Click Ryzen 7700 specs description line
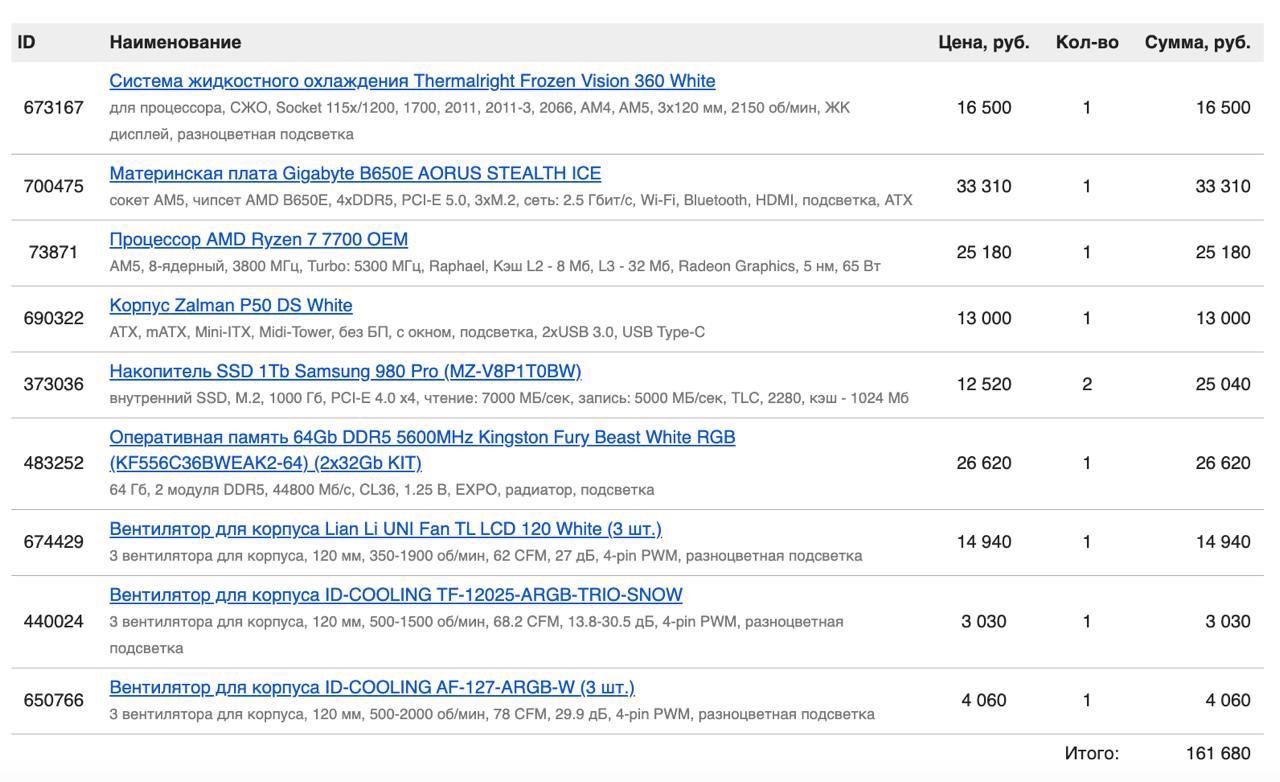 pos(495,266)
